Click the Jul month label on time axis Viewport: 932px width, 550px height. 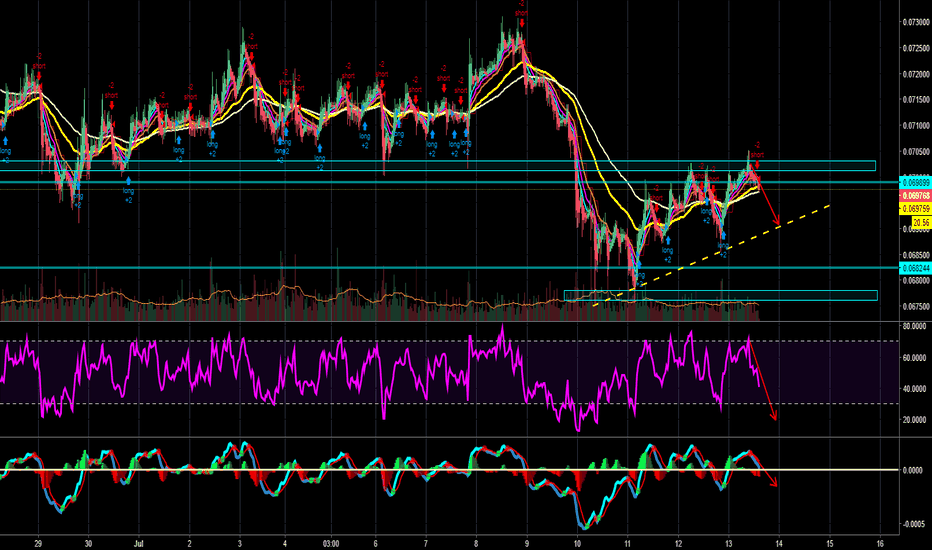(x=139, y=543)
